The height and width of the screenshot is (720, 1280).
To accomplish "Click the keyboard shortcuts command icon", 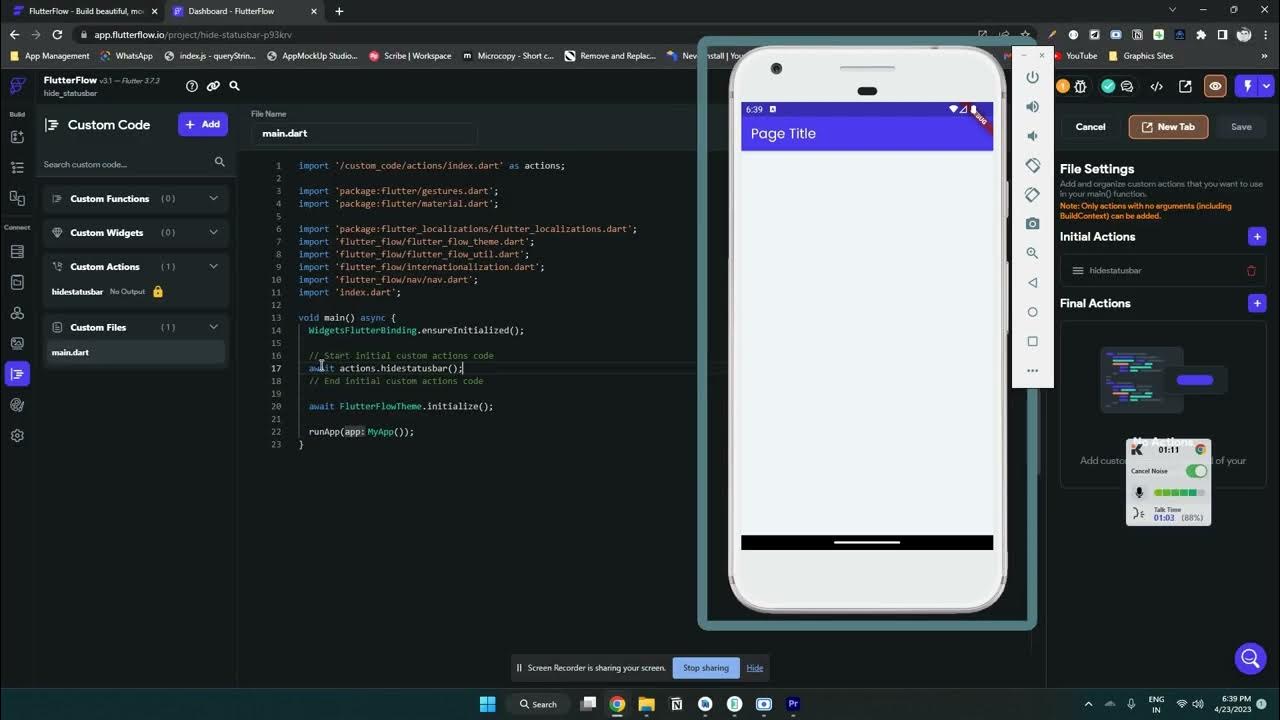I will click(213, 86).
